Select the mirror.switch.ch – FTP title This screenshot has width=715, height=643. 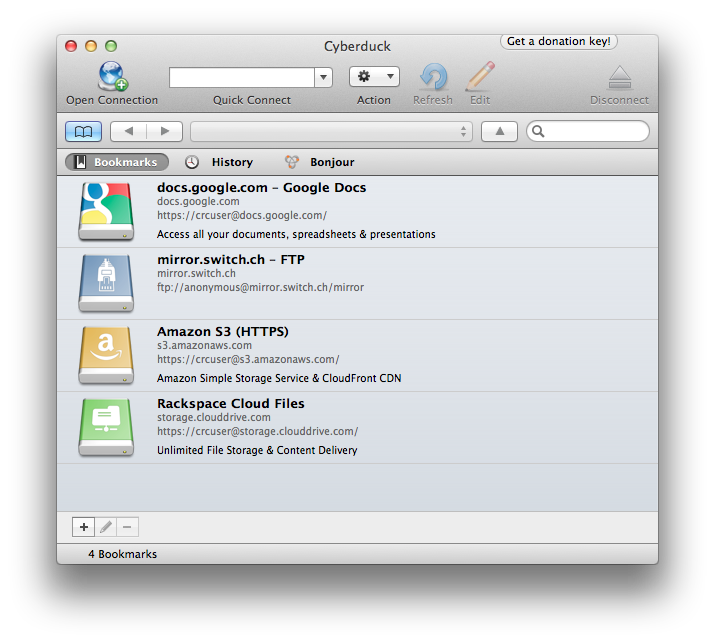(231, 259)
